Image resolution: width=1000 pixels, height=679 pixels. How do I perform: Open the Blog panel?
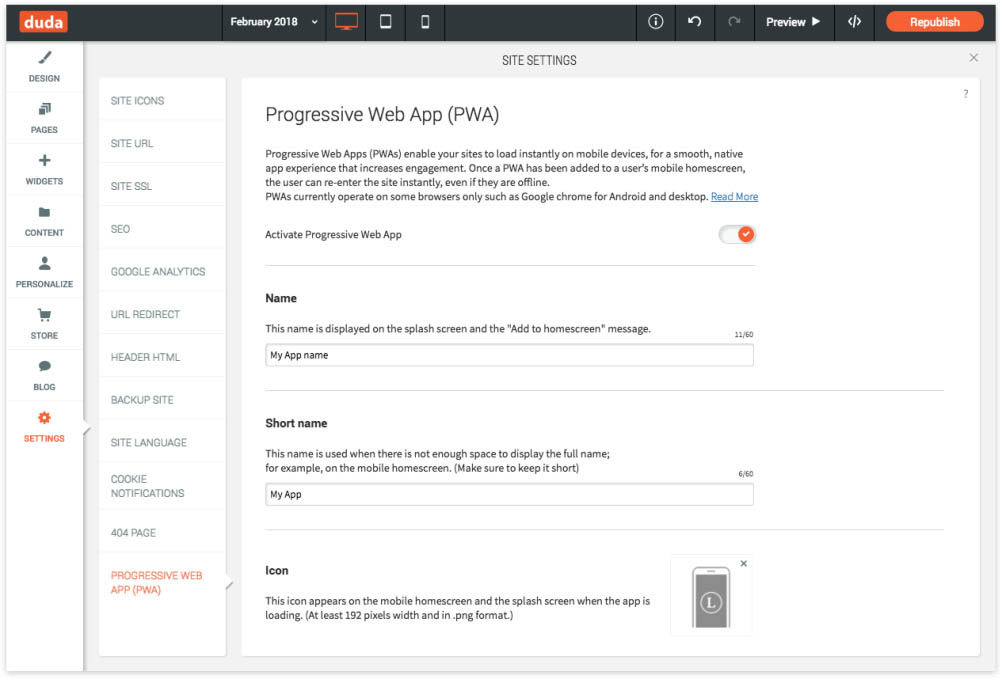44,376
